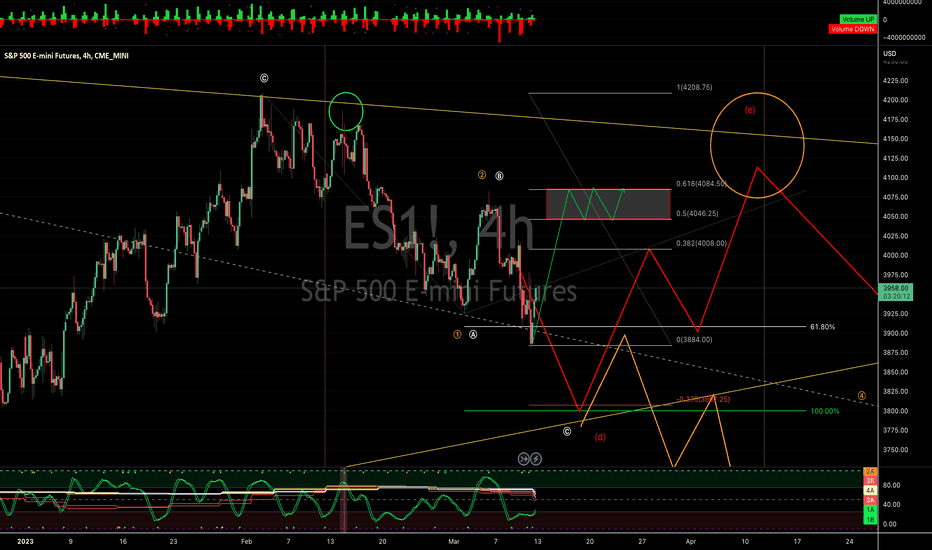This screenshot has width=932, height=550.
Task: Select the red (d) wave label
Action: point(600,437)
